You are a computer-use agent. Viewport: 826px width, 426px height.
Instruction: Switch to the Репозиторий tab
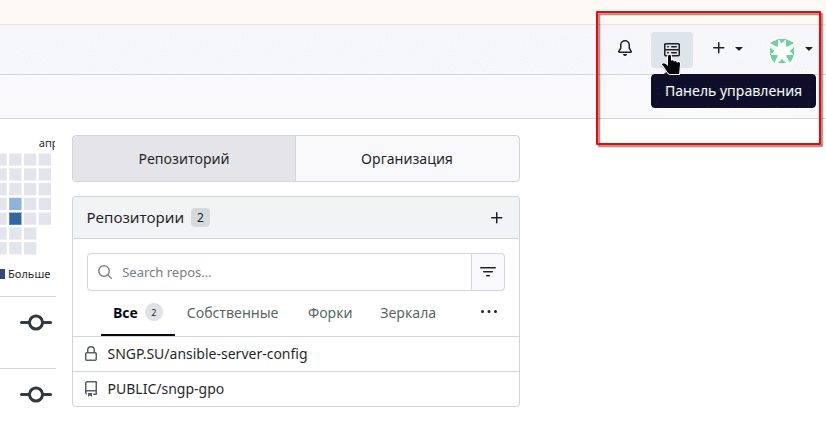point(184,158)
